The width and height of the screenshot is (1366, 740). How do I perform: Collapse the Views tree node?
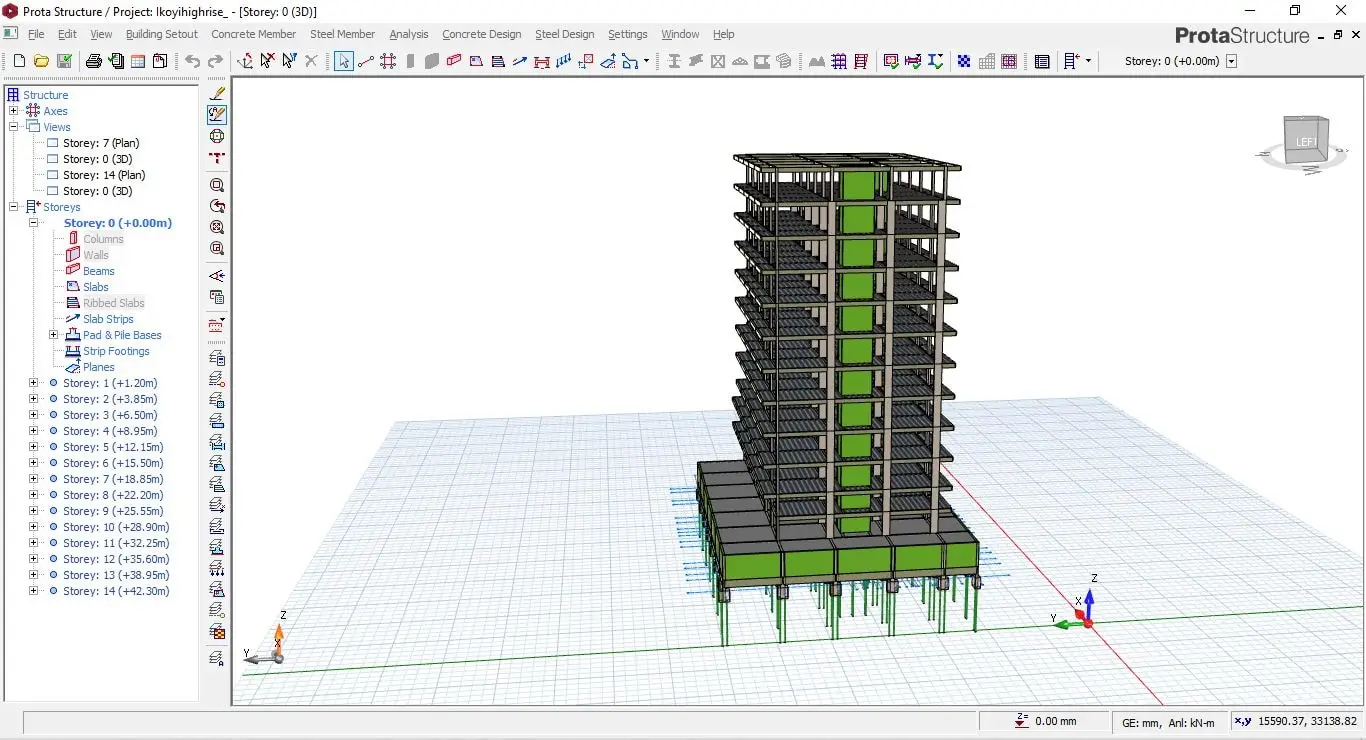(14, 127)
